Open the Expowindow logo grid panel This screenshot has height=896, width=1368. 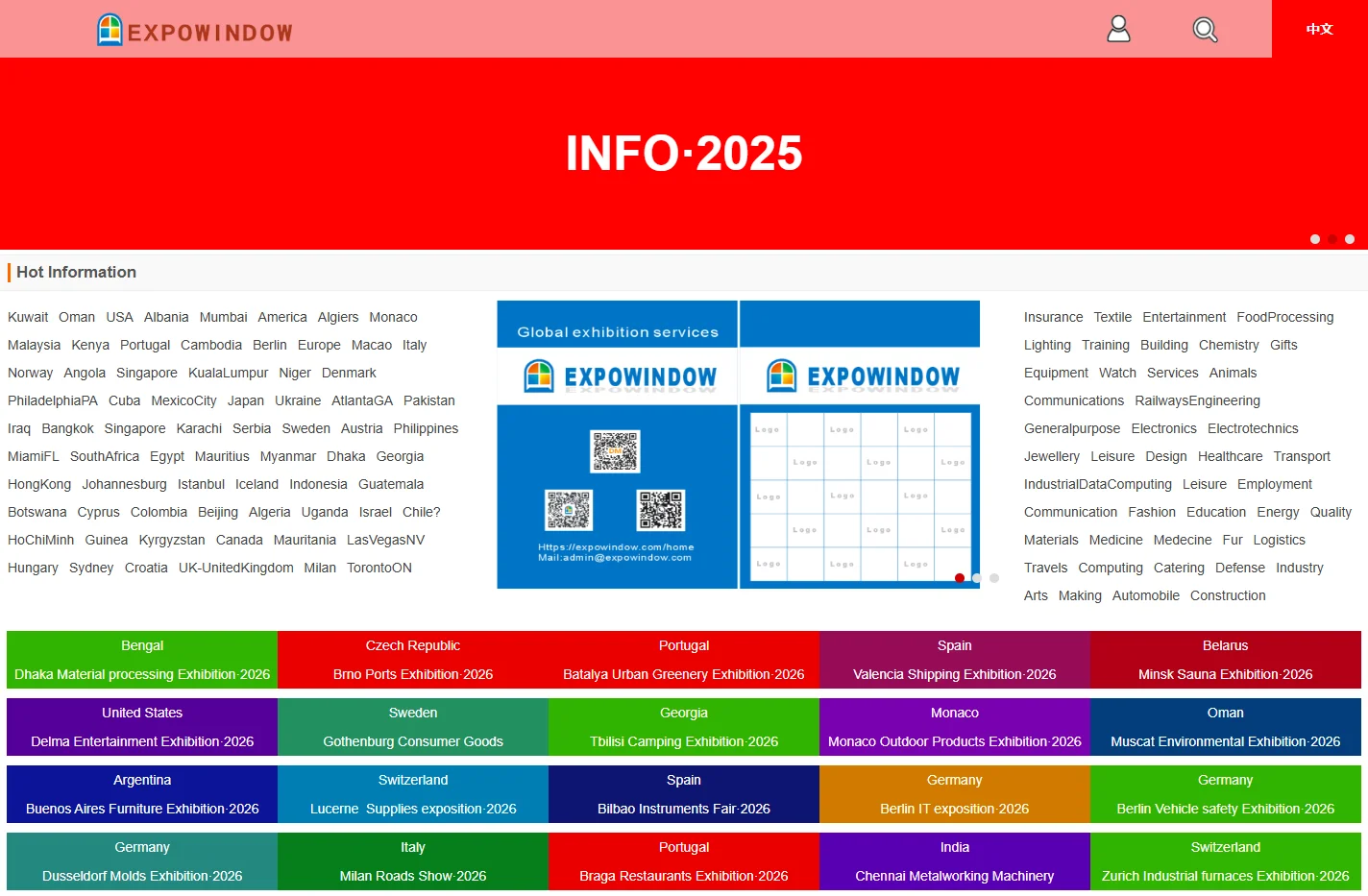pos(860,445)
